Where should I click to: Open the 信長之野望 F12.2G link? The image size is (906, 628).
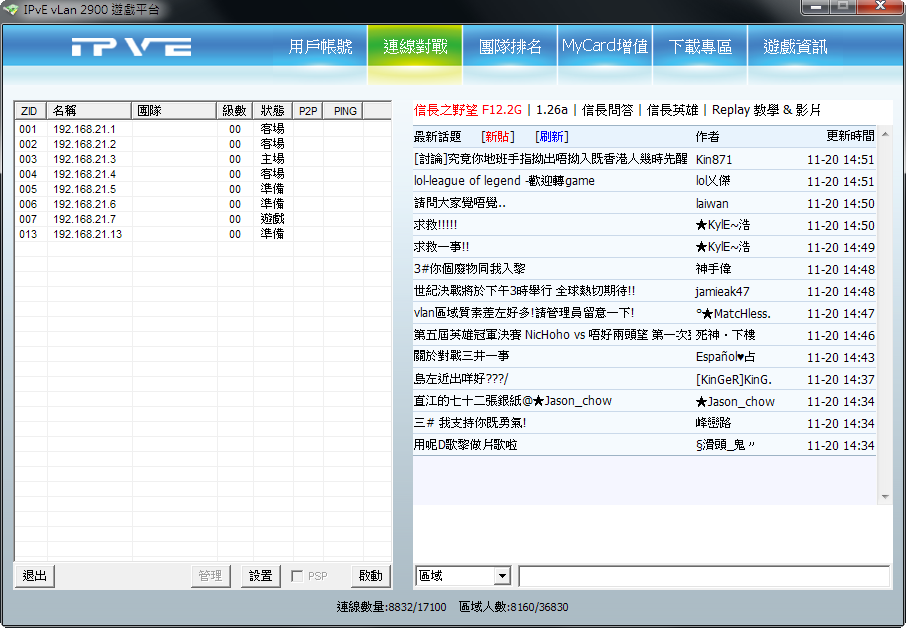point(467,109)
